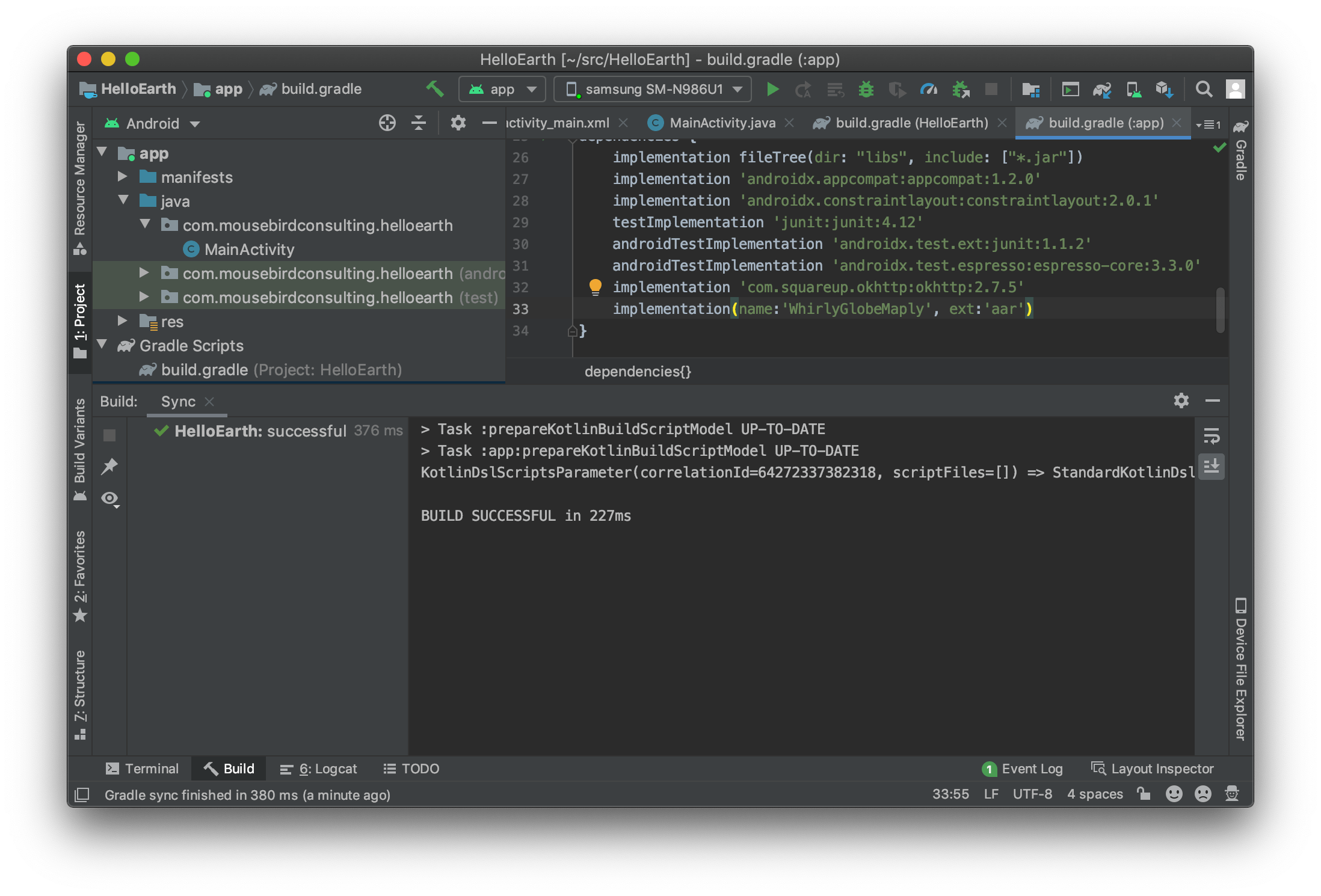1321x896 pixels.
Task: Open the Layout Inspector
Action: coord(1153,769)
